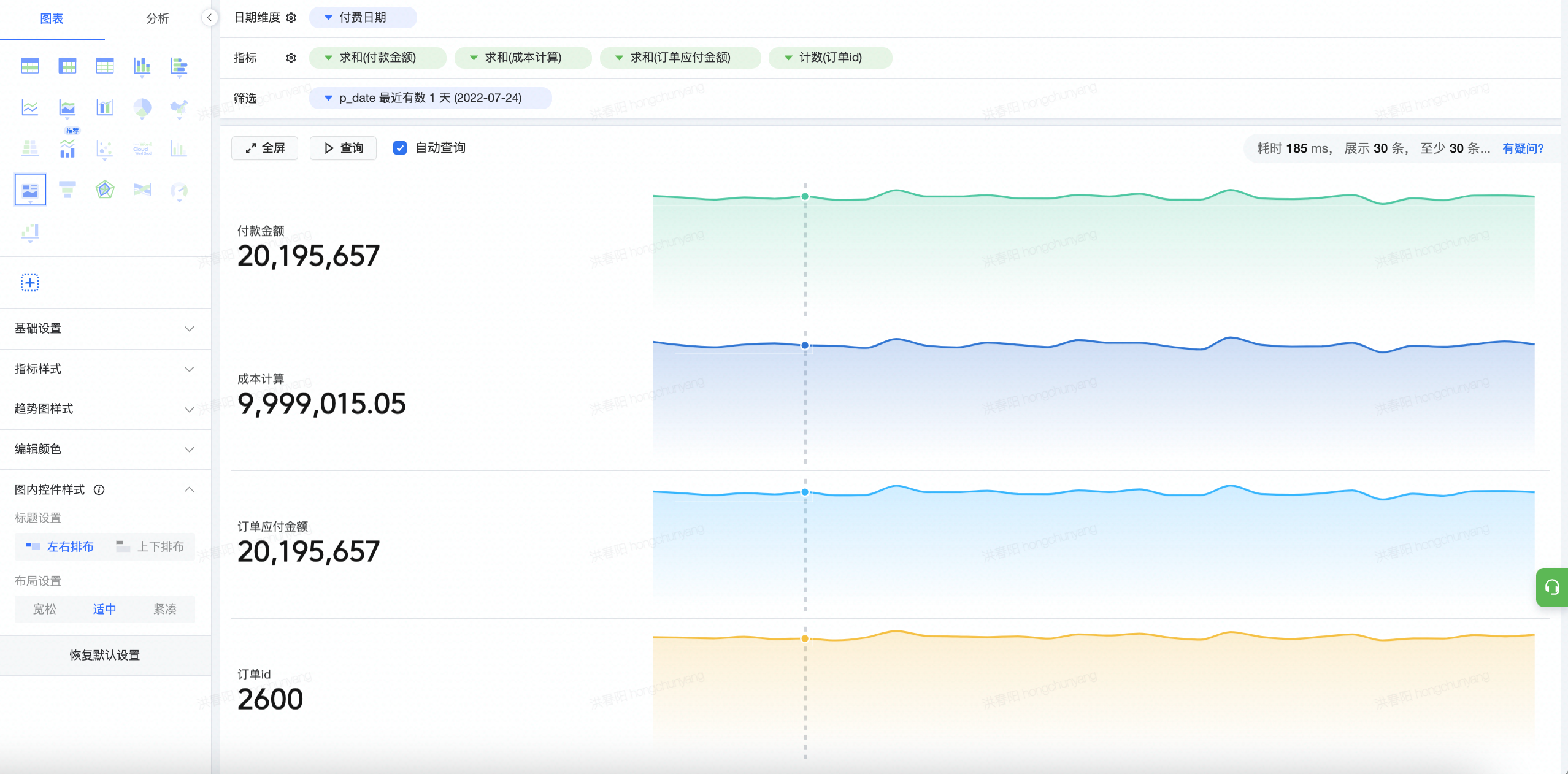Screen dimensions: 1568x774
Task: Click the 耗时 185 ms query status text
Action: pos(1294,148)
